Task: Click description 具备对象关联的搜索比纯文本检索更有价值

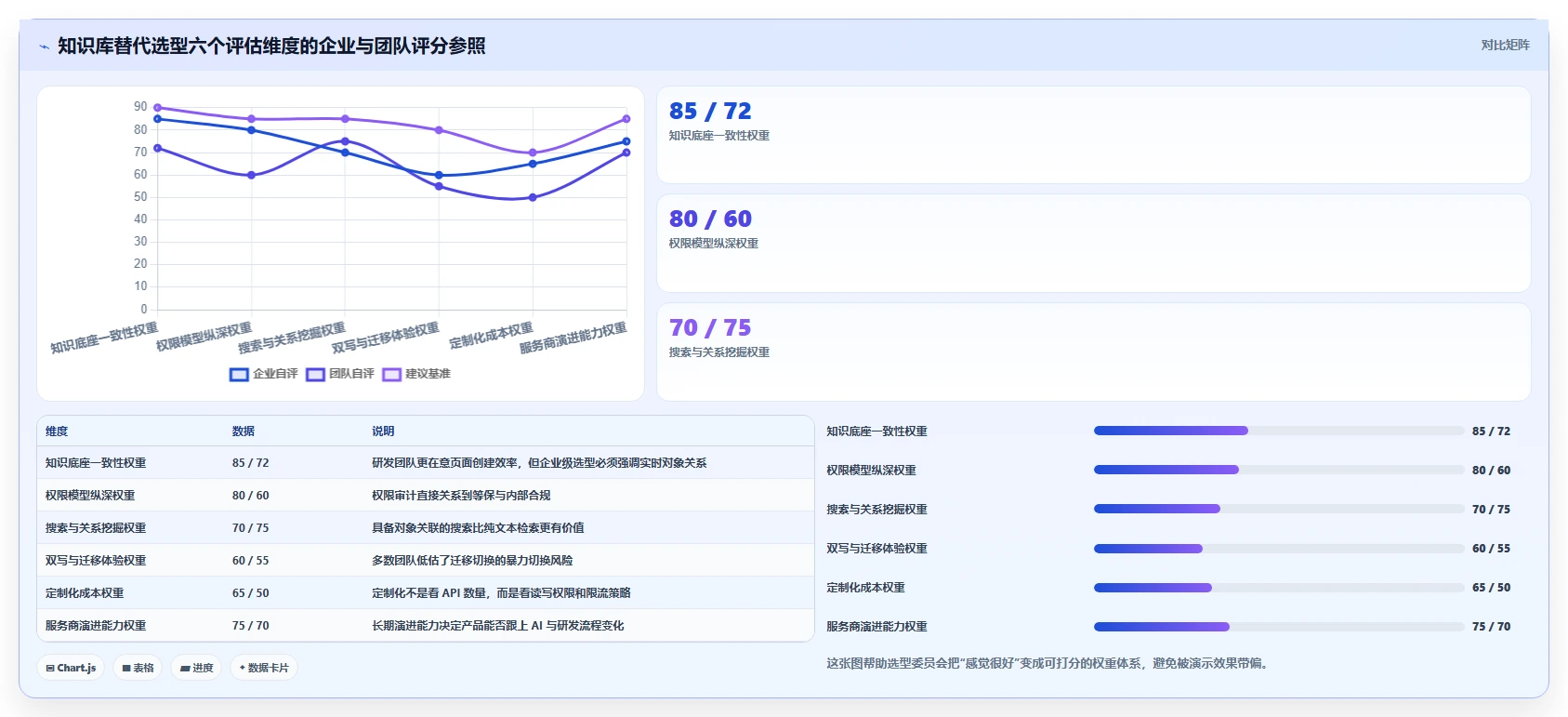Action: [x=478, y=527]
